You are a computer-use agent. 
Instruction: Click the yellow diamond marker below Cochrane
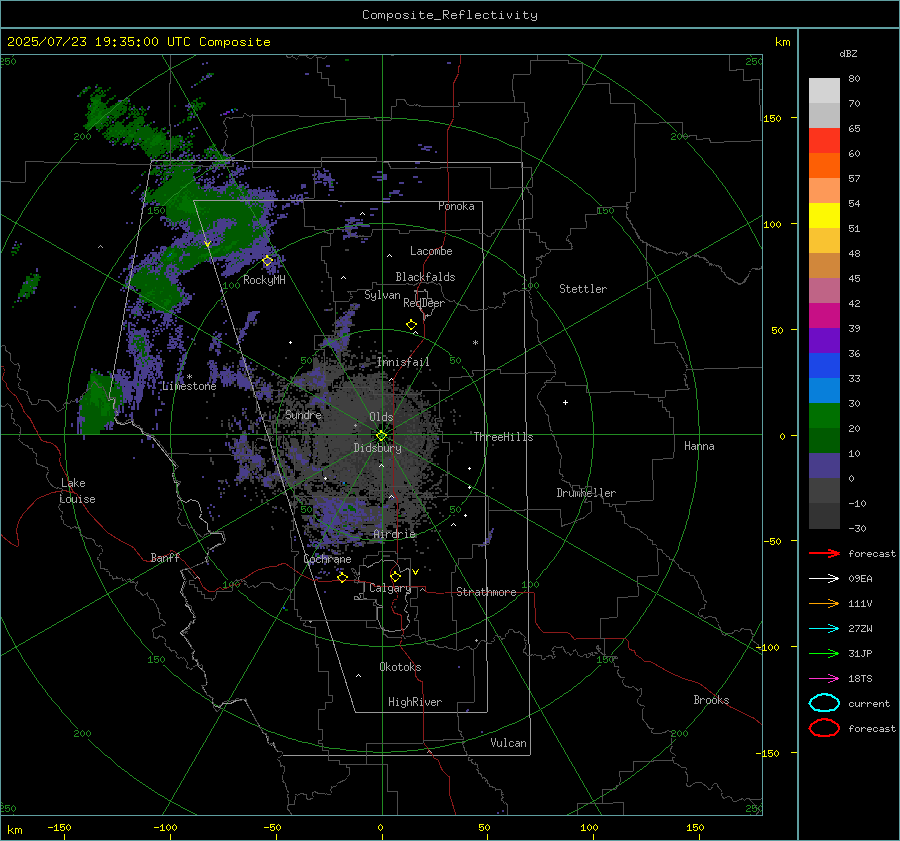pyautogui.click(x=342, y=577)
